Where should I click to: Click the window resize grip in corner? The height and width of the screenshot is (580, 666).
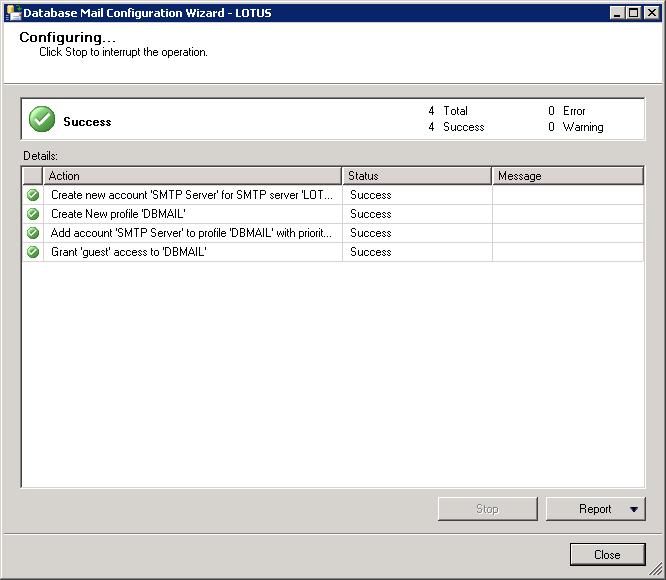click(x=656, y=569)
